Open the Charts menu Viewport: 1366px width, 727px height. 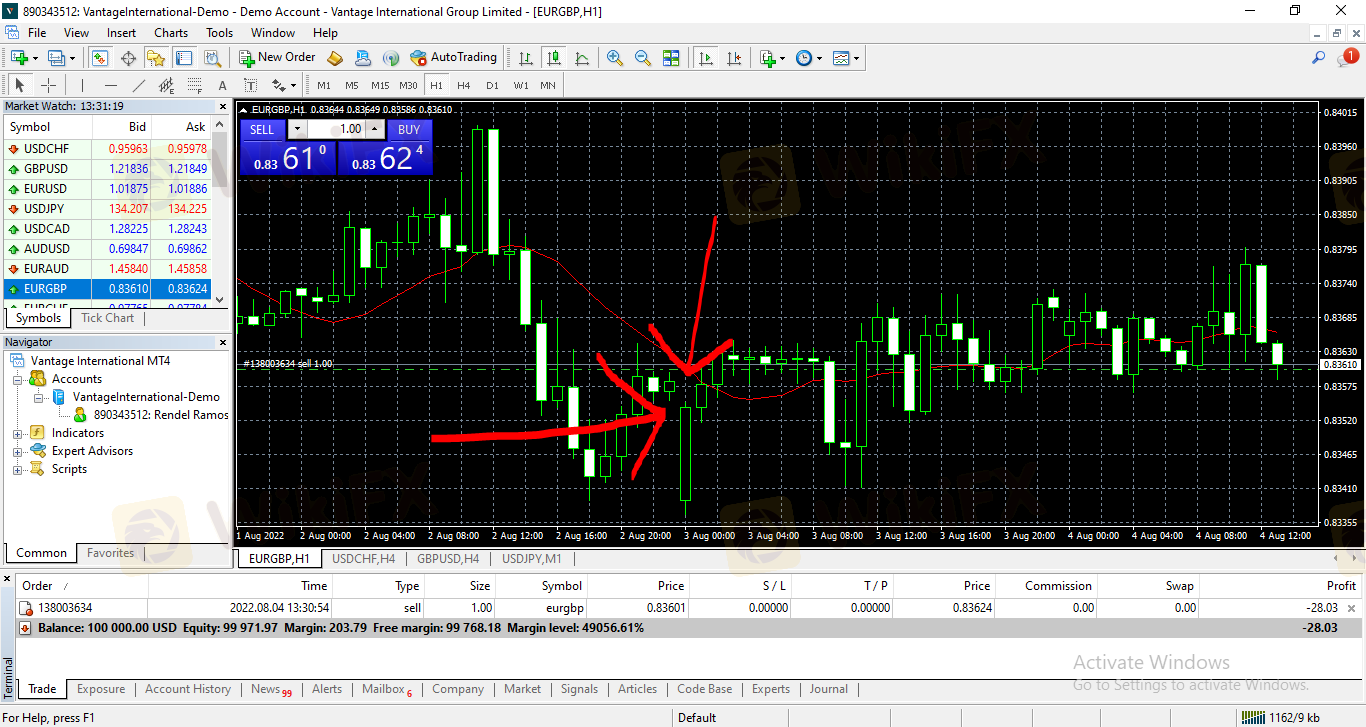click(171, 33)
